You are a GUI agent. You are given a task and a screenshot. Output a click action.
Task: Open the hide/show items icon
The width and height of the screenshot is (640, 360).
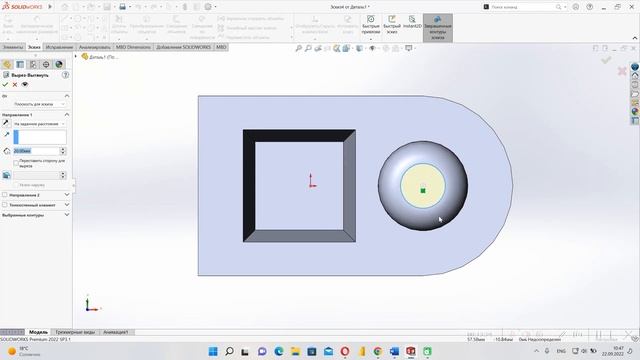point(372,49)
